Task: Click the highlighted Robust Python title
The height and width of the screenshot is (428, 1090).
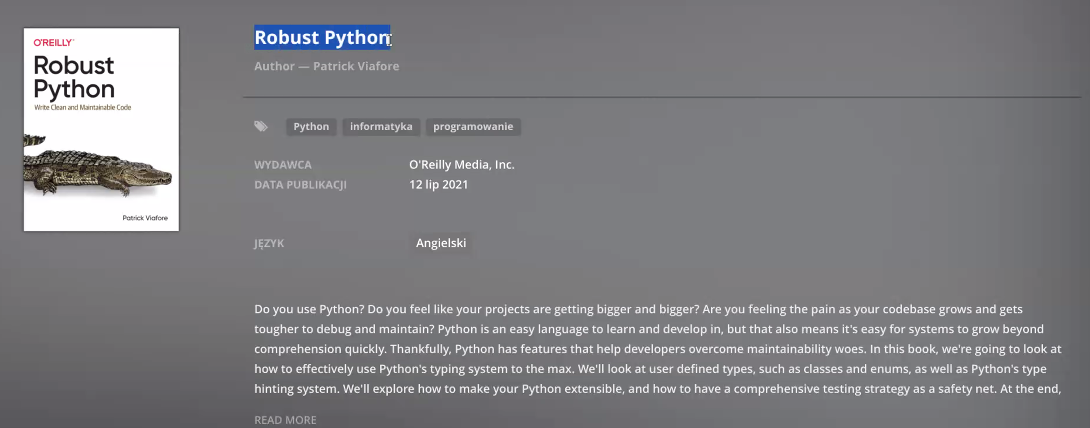Action: [322, 38]
